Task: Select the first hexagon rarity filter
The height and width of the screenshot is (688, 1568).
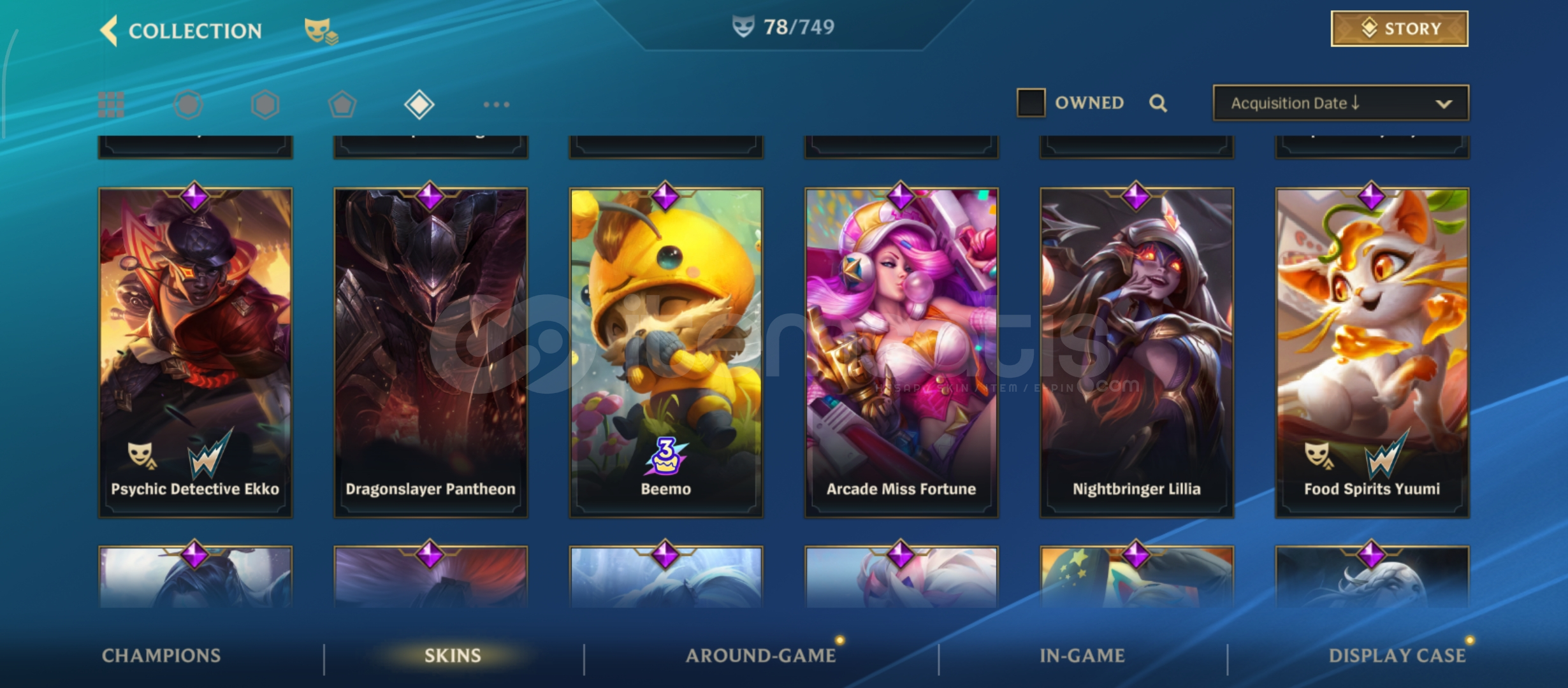Action: [188, 104]
